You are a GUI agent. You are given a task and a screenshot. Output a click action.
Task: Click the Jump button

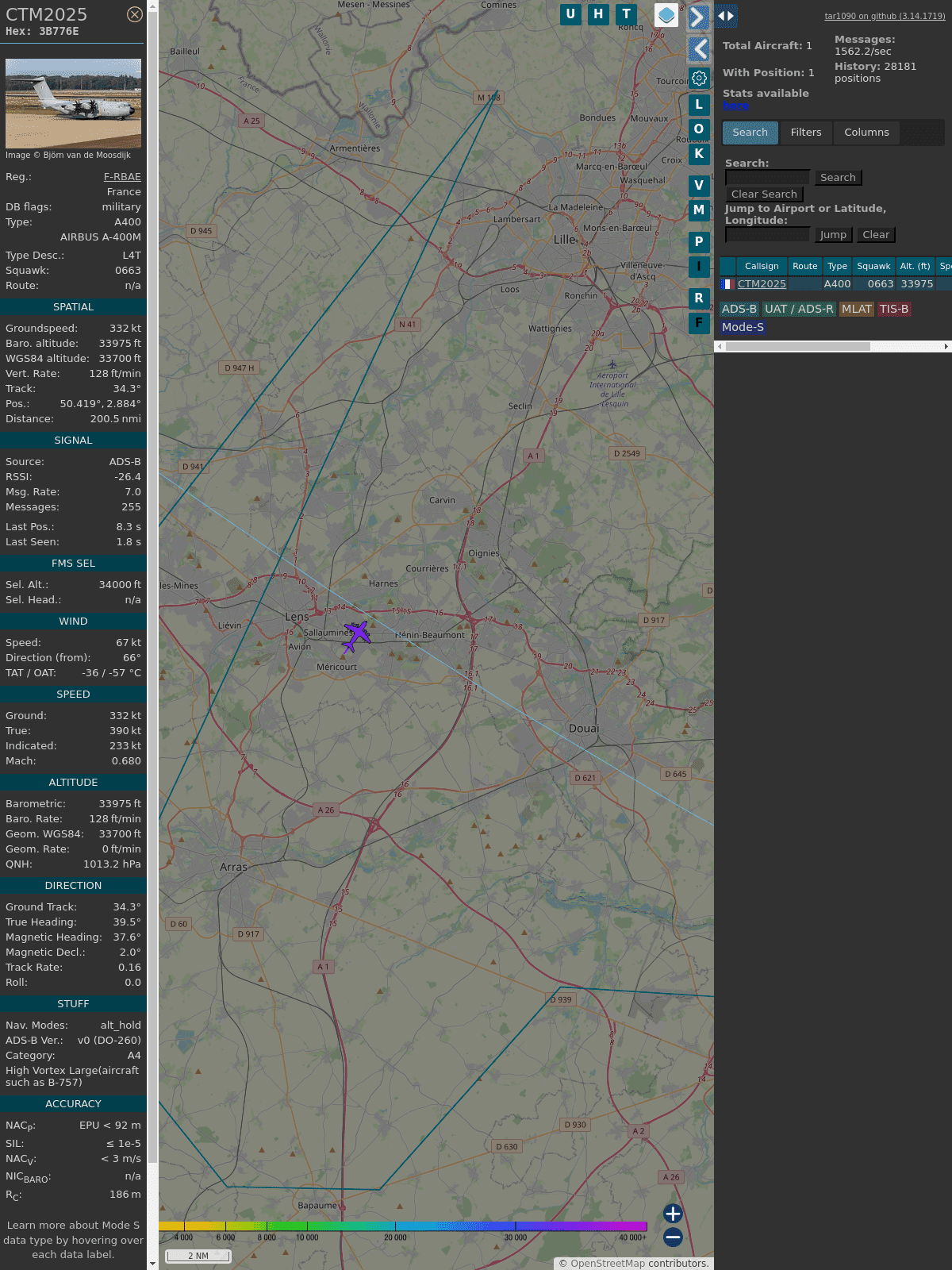833,235
